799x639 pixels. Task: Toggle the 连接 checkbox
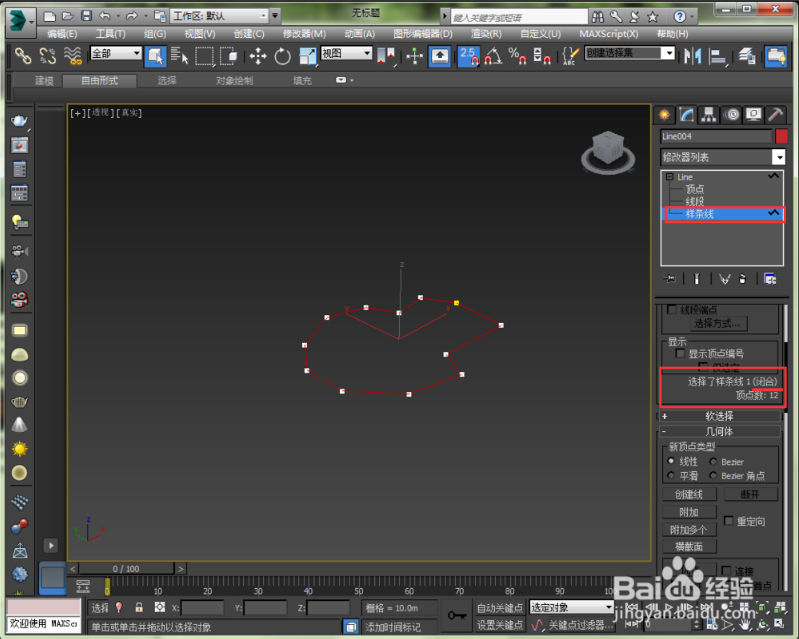point(727,570)
